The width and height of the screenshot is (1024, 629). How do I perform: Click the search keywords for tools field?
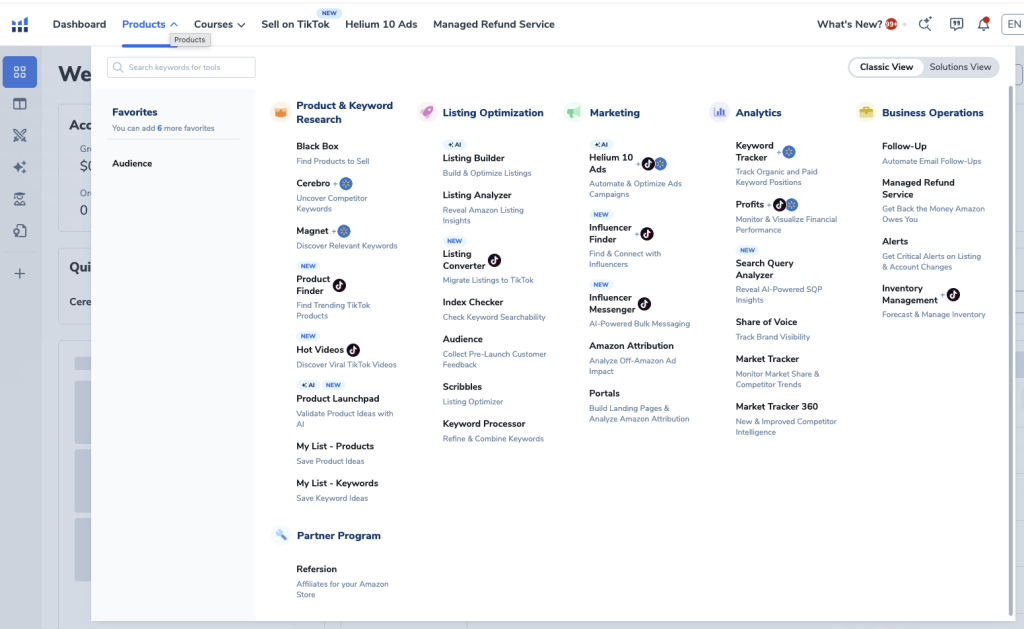click(x=182, y=67)
